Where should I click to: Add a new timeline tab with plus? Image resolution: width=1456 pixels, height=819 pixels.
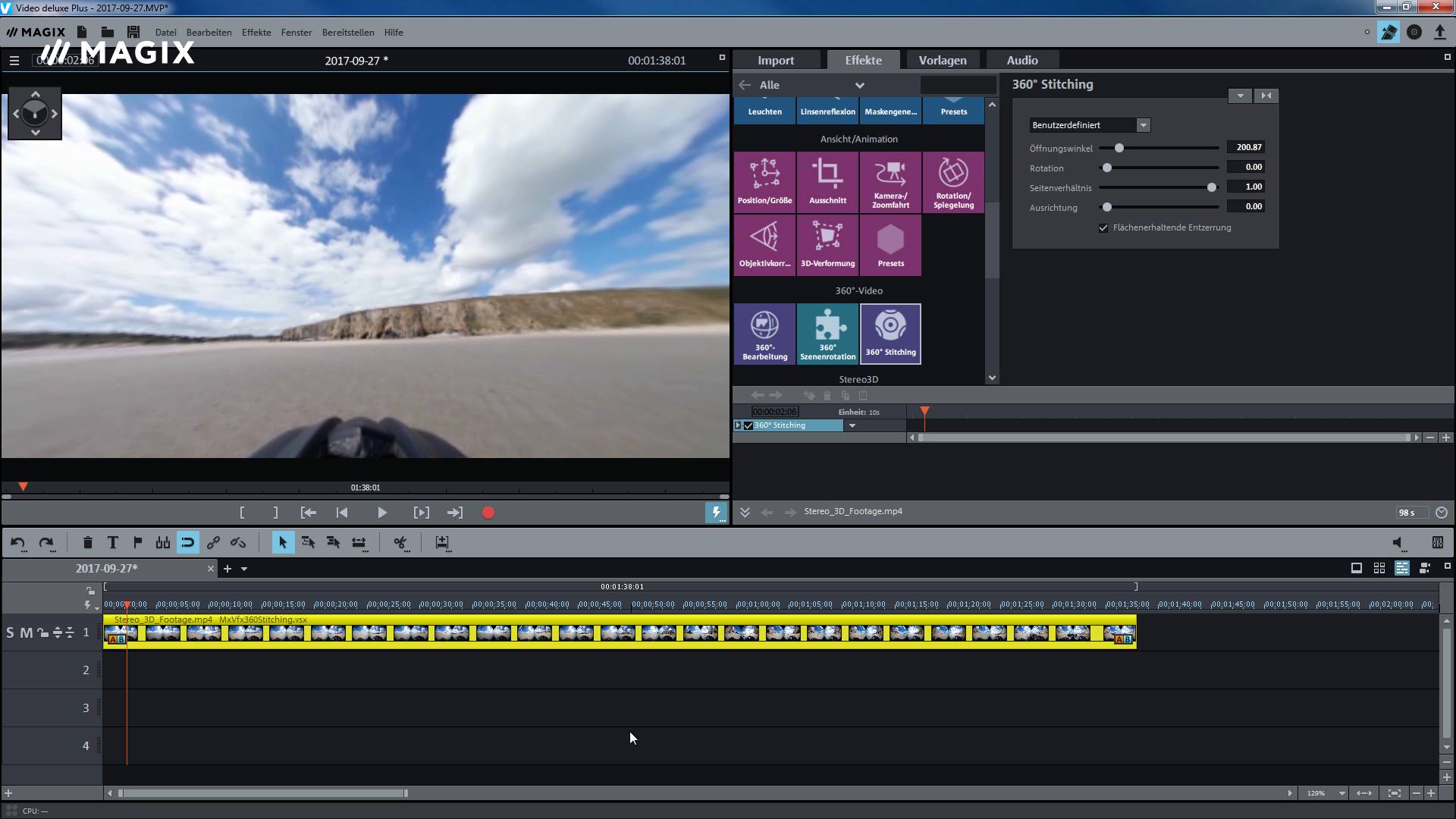point(227,569)
